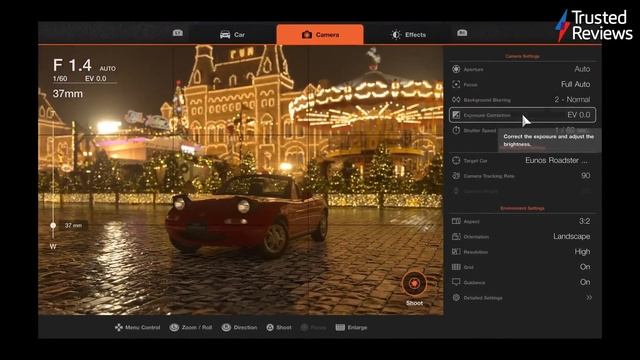
Task: Change the Aperture value from Auto
Action: pos(582,69)
